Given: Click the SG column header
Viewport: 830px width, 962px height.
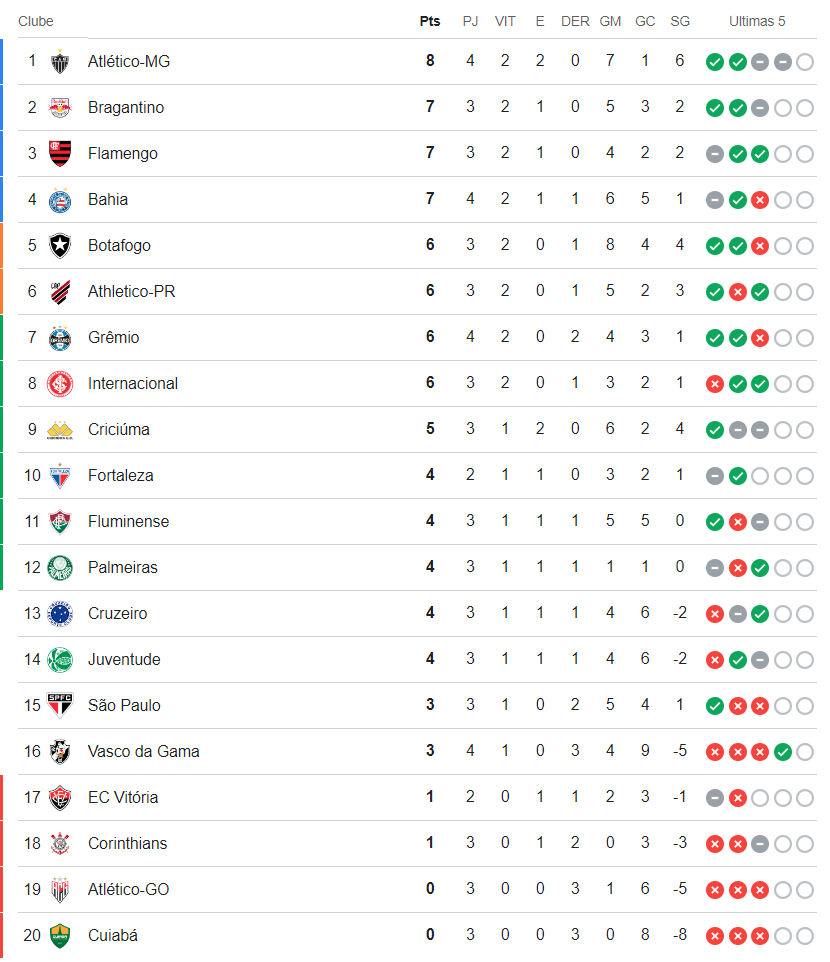Looking at the screenshot, I should [x=680, y=21].
